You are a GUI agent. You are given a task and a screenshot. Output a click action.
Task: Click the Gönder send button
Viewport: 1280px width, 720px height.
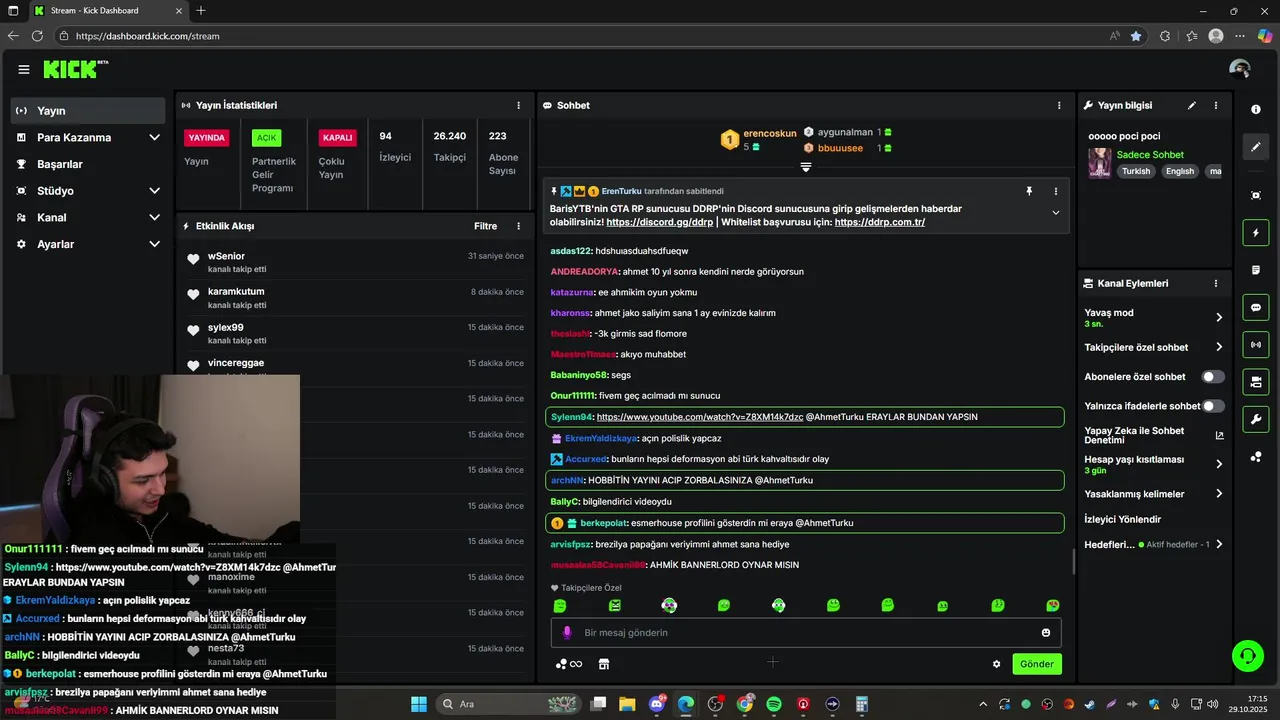click(x=1037, y=664)
